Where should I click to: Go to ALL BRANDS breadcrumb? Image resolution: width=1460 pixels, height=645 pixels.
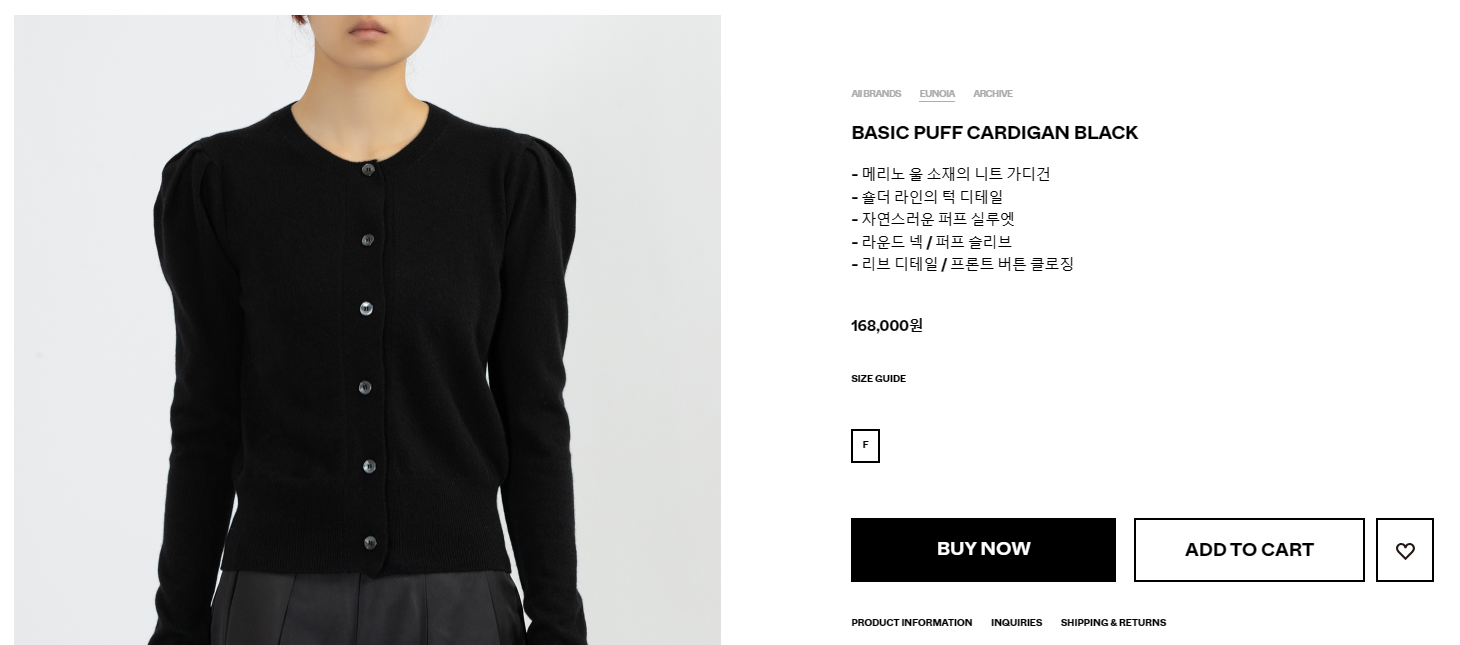(x=876, y=94)
